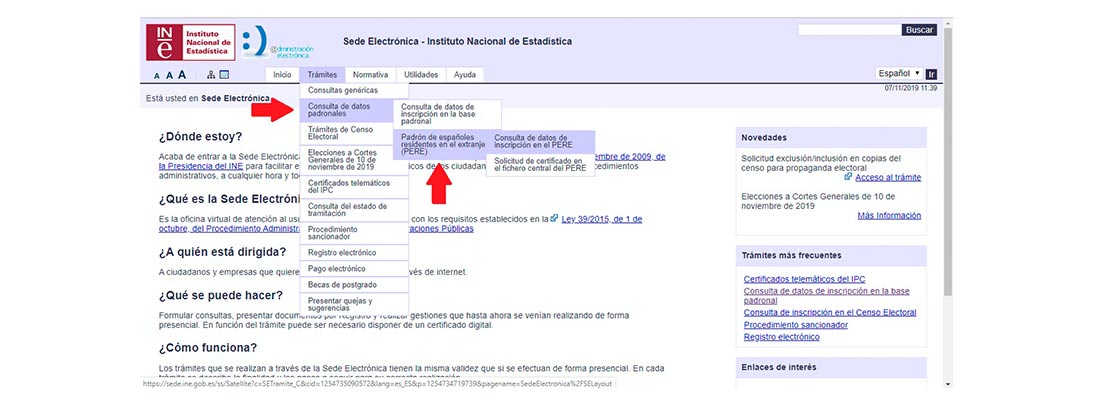The image size is (1104, 408).
Task: Open the site map icon
Action: [211, 75]
